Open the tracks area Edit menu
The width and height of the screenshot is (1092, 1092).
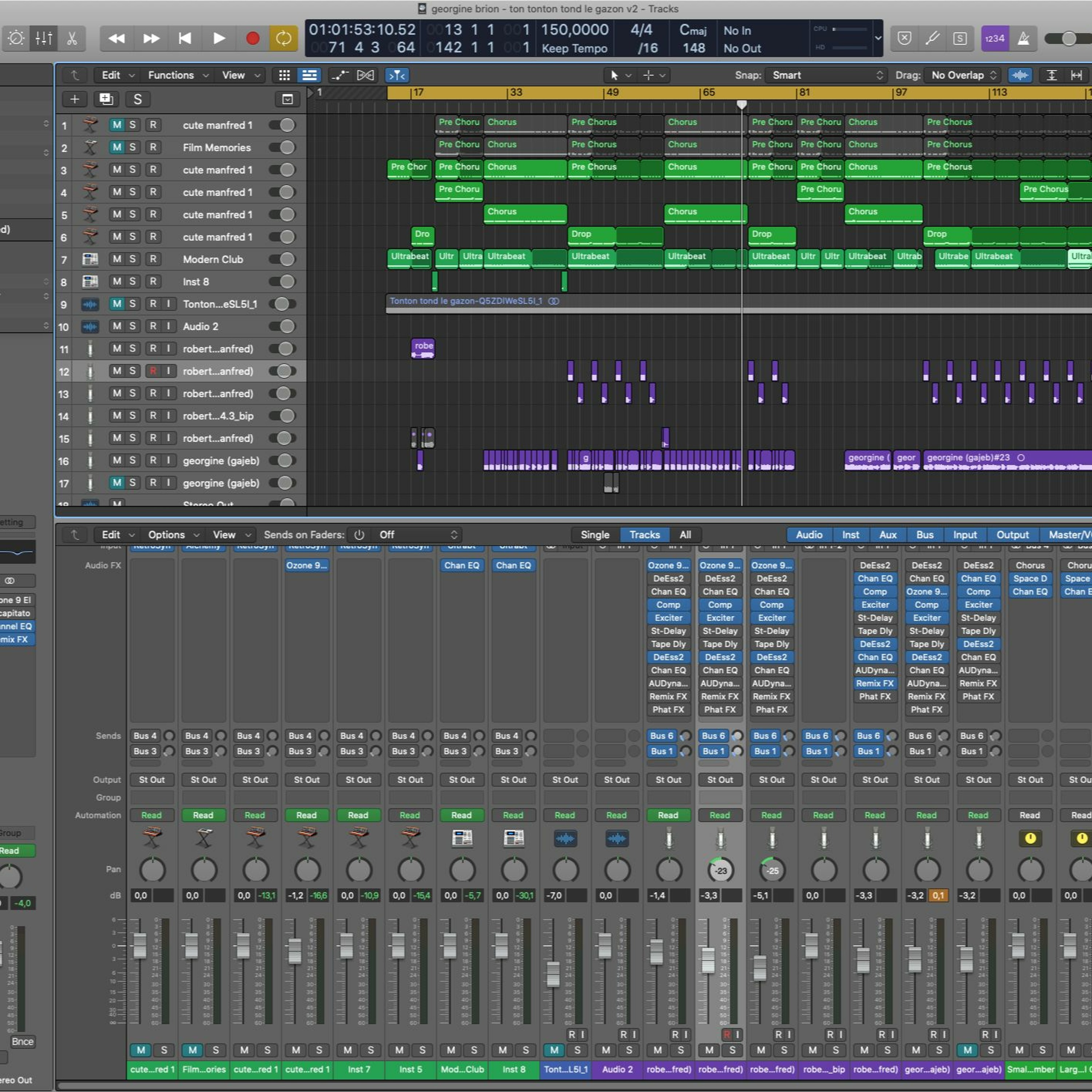click(x=117, y=75)
